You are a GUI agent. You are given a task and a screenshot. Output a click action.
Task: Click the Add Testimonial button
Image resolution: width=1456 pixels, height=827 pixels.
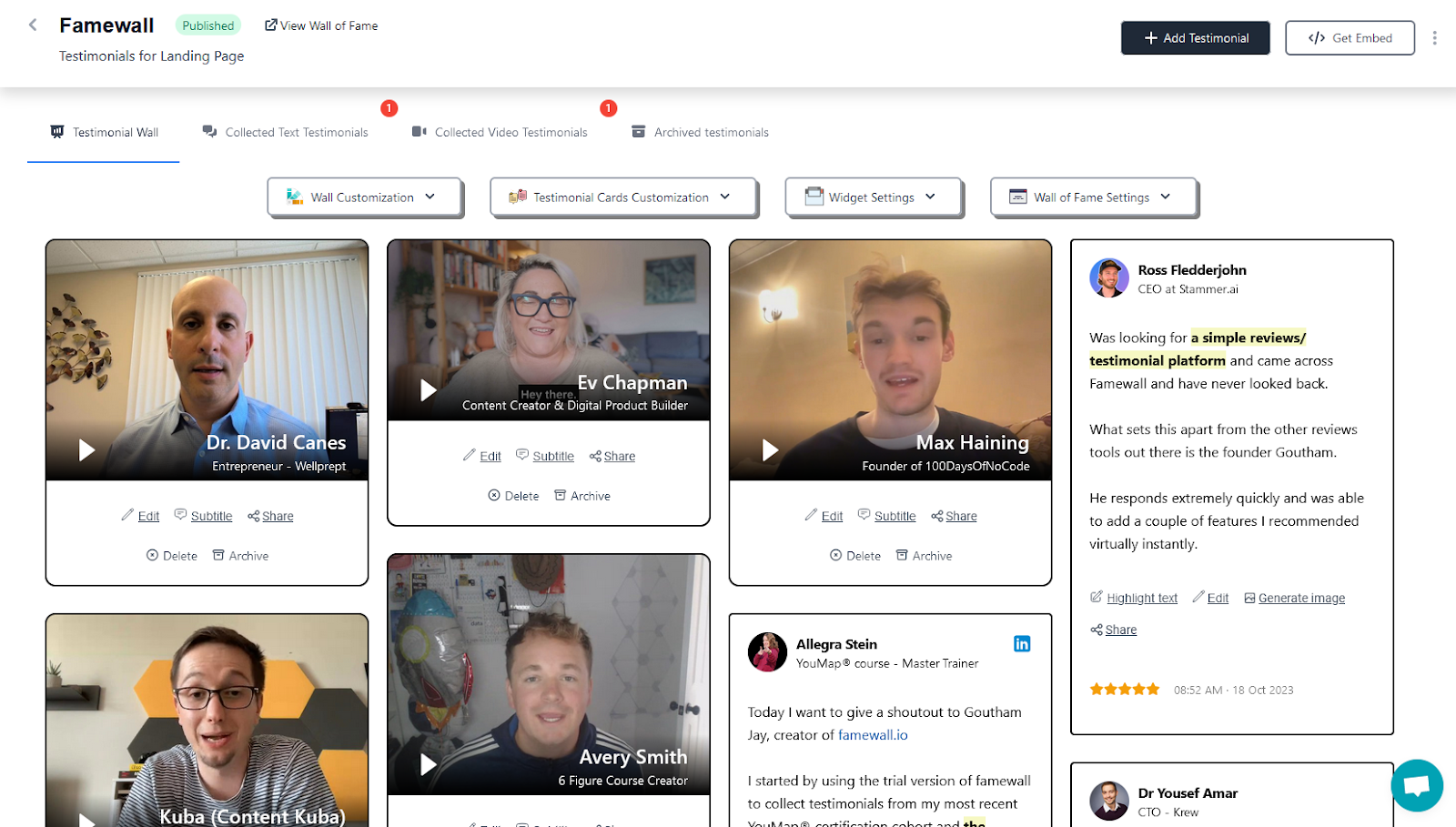[1194, 38]
